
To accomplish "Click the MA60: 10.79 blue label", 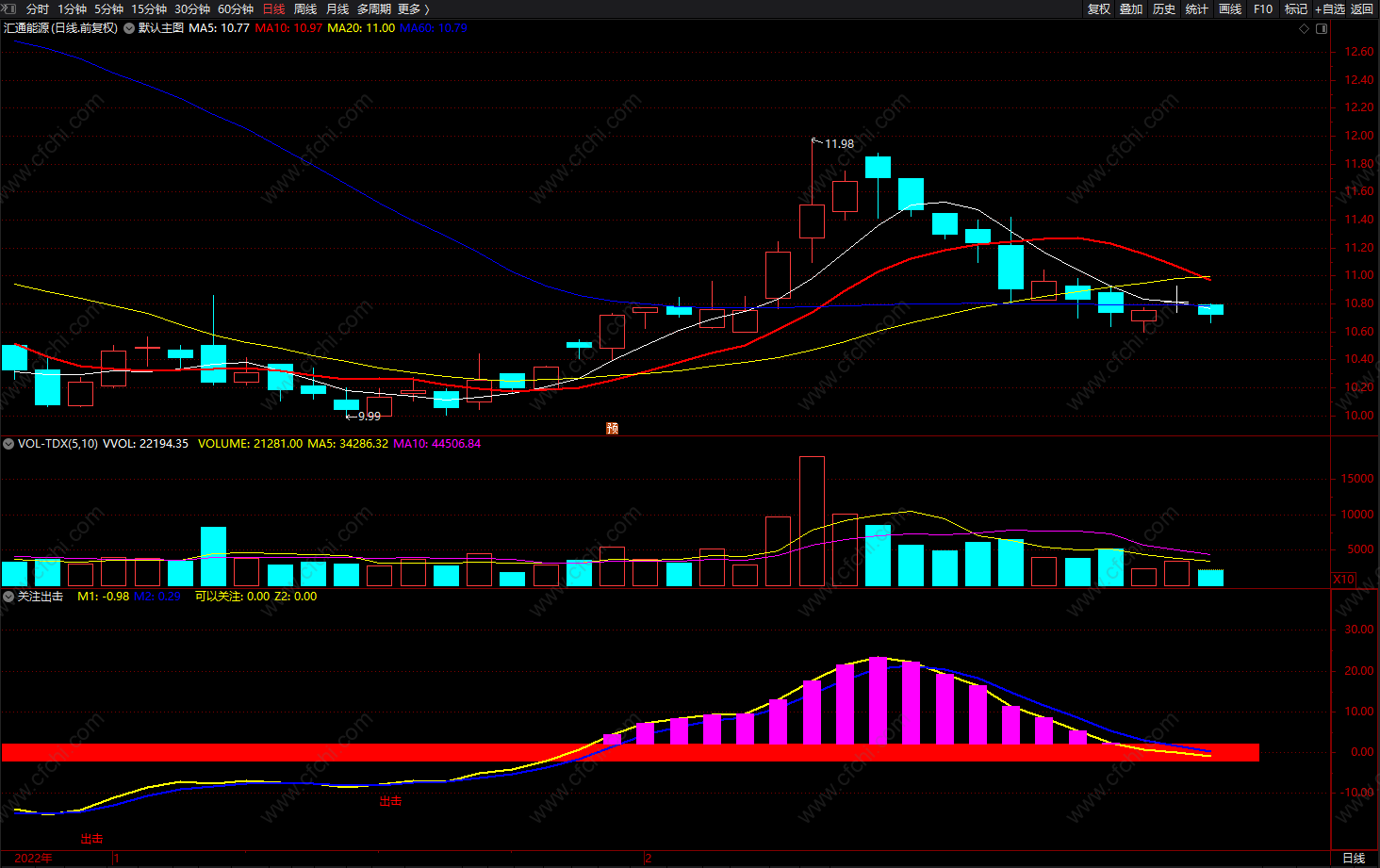I will pos(434,28).
